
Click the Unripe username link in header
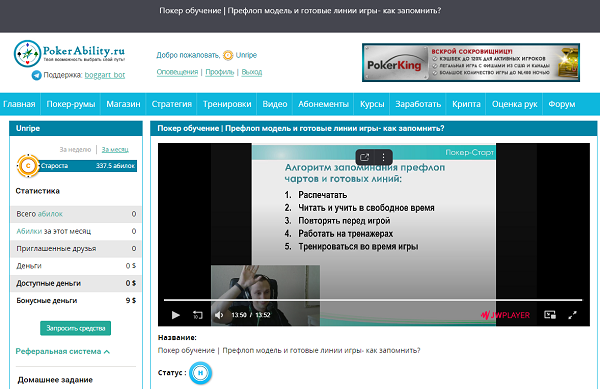tap(246, 55)
